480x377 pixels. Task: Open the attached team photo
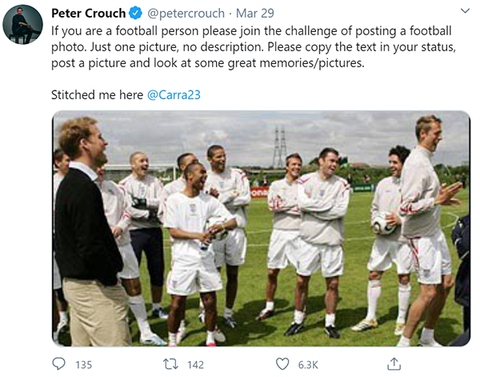point(261,229)
